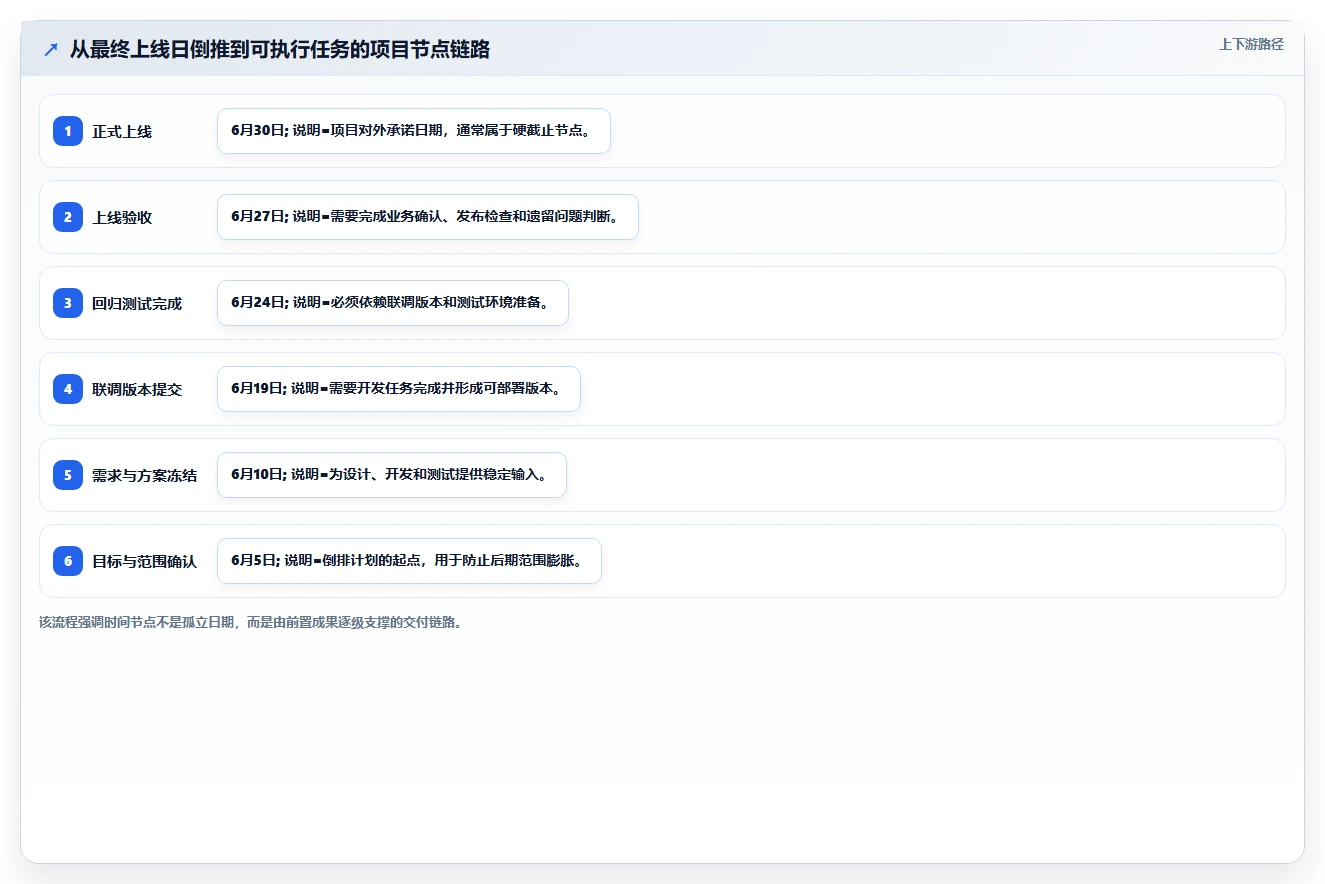This screenshot has width=1325, height=884.
Task: Open the 6月24日 description card
Action: click(393, 303)
